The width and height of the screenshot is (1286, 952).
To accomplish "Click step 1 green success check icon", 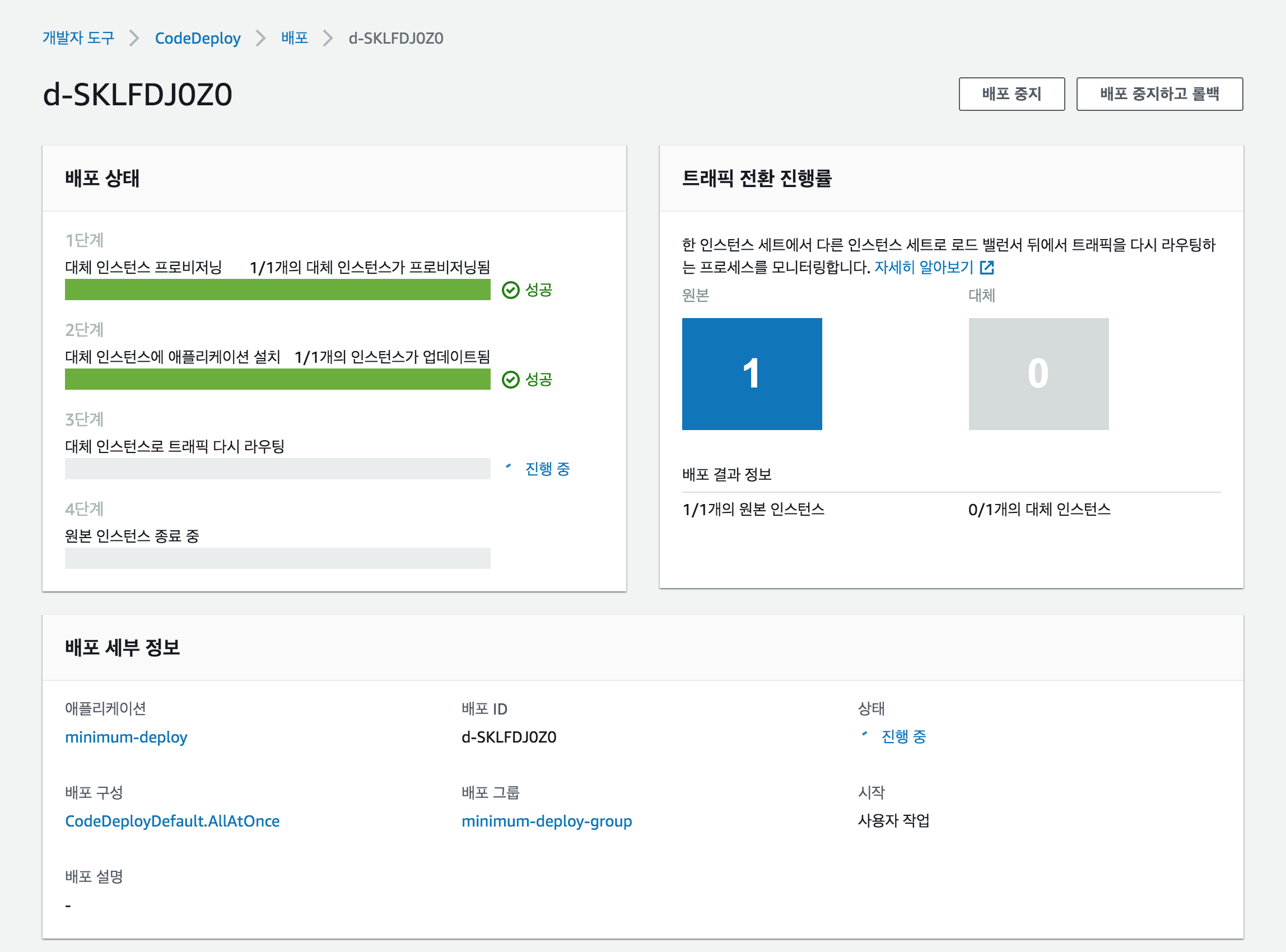I will coord(510,290).
